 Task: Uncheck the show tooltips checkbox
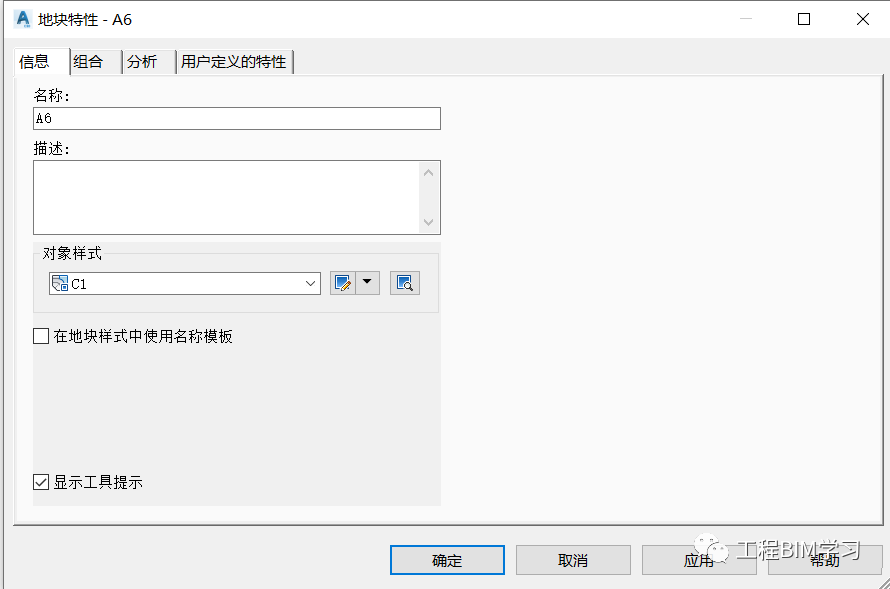(x=41, y=482)
